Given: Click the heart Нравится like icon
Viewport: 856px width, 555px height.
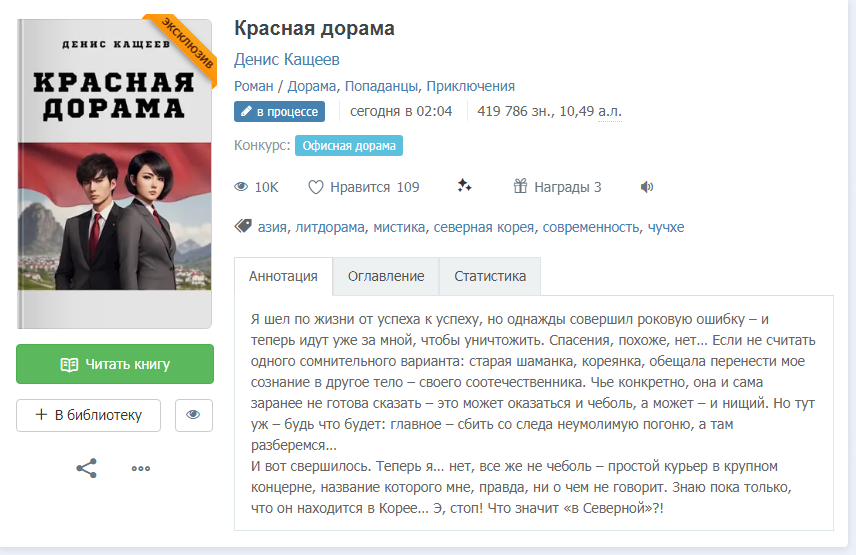Looking at the screenshot, I should 316,187.
